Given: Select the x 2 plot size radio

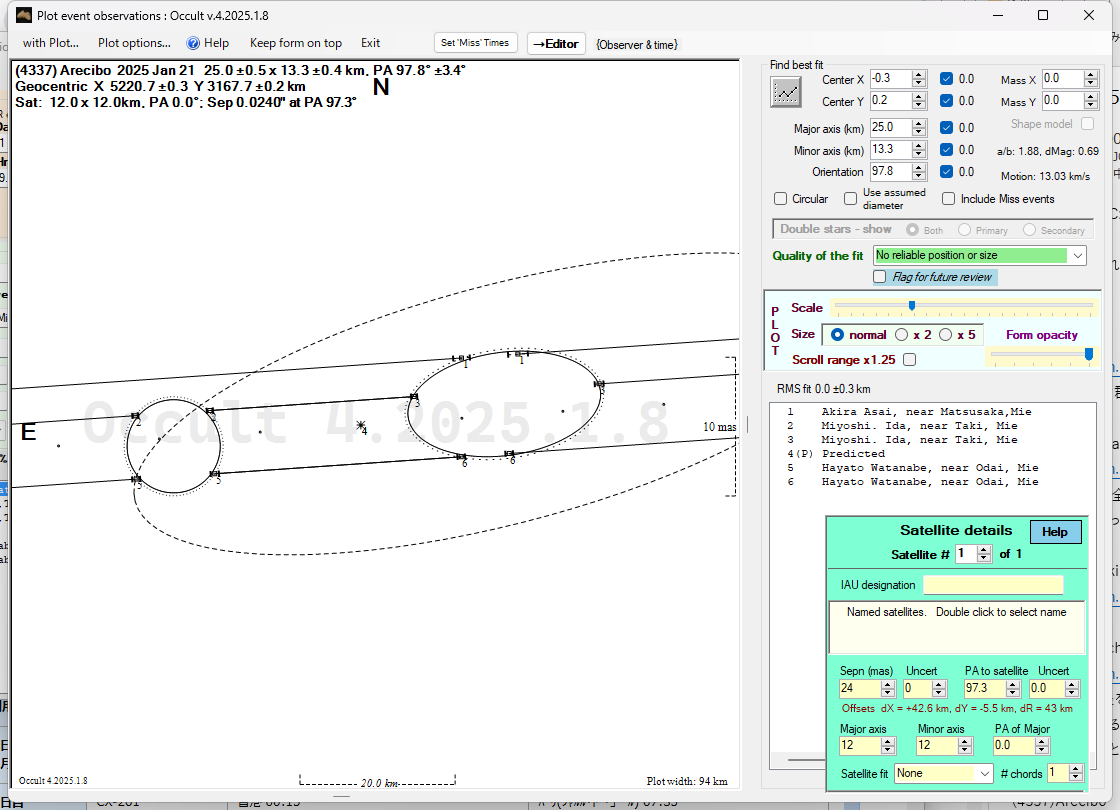Looking at the screenshot, I should (x=901, y=335).
